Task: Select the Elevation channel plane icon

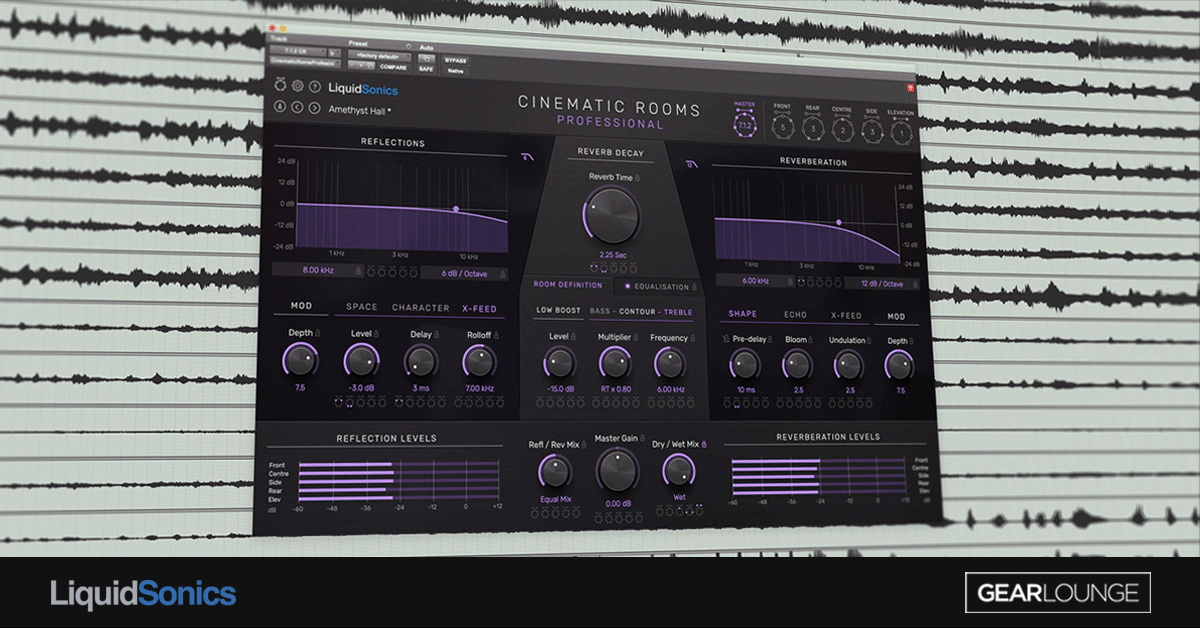Action: [x=900, y=131]
